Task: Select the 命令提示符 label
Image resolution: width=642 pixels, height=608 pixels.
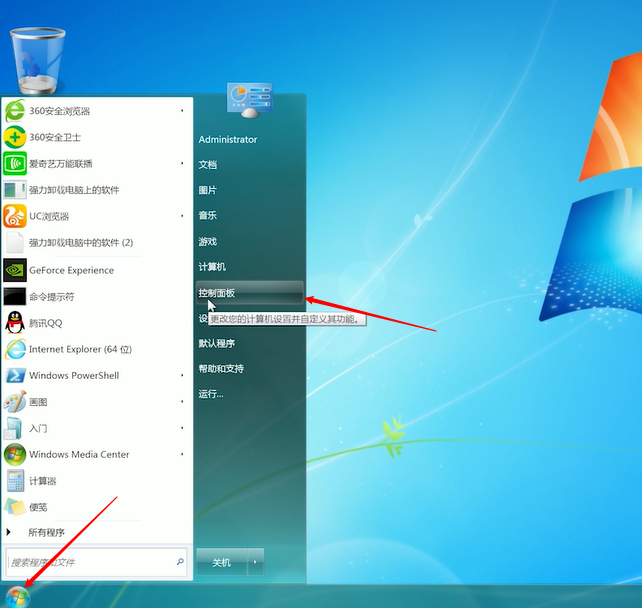Action: click(52, 296)
